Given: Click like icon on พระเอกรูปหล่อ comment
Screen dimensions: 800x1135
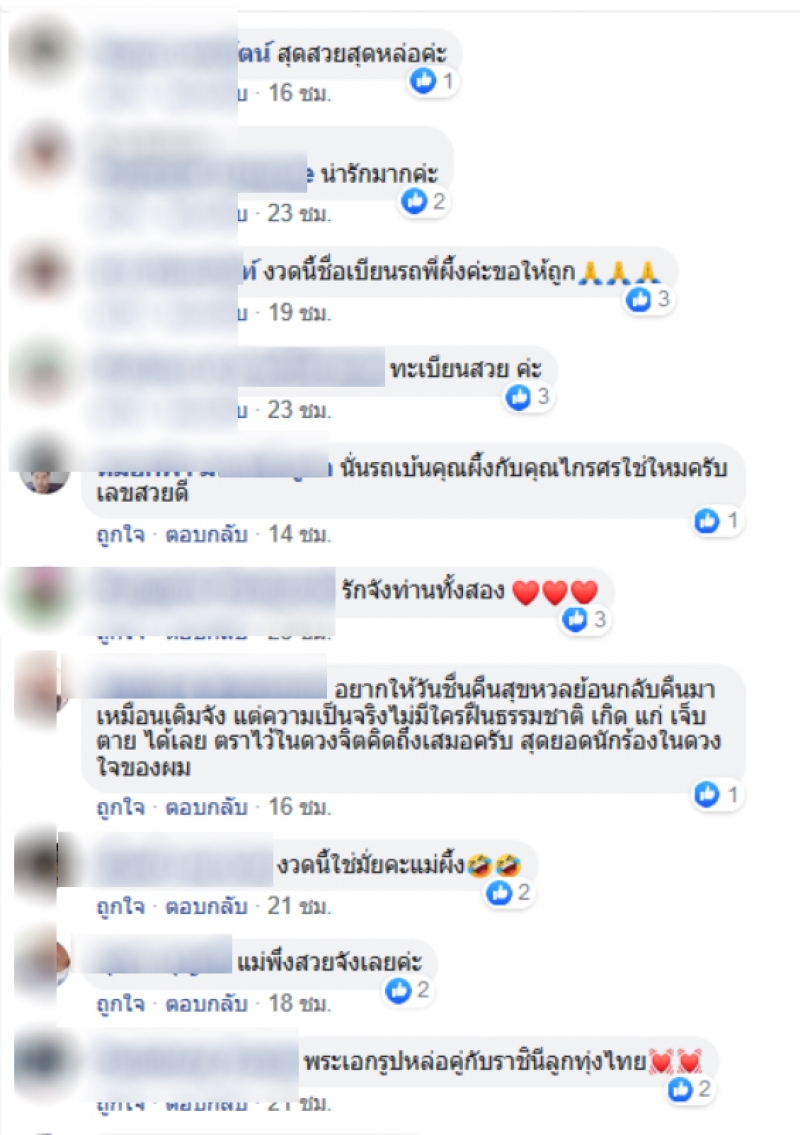Looking at the screenshot, I should point(680,1089).
